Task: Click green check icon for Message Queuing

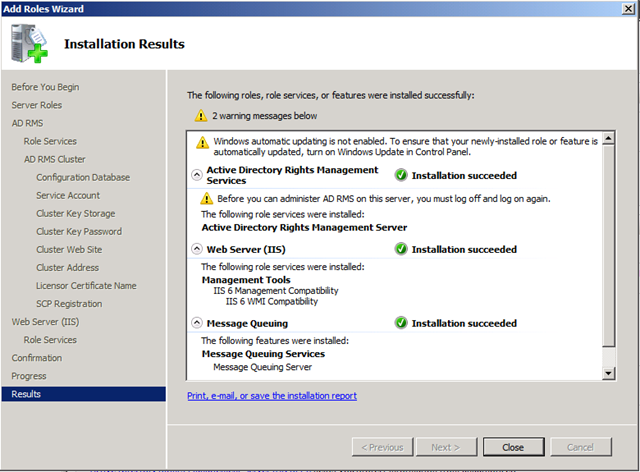Action: [x=401, y=323]
